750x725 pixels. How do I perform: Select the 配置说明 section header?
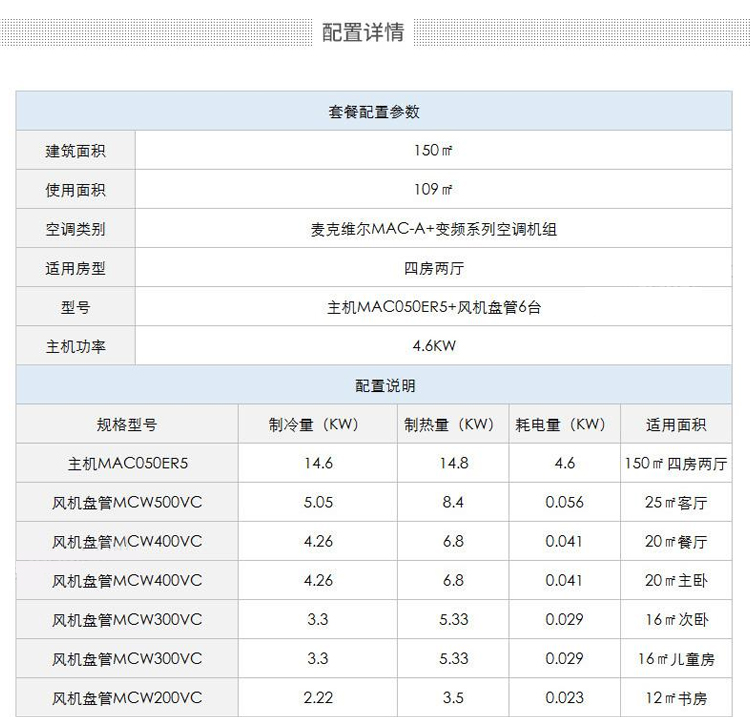point(385,386)
